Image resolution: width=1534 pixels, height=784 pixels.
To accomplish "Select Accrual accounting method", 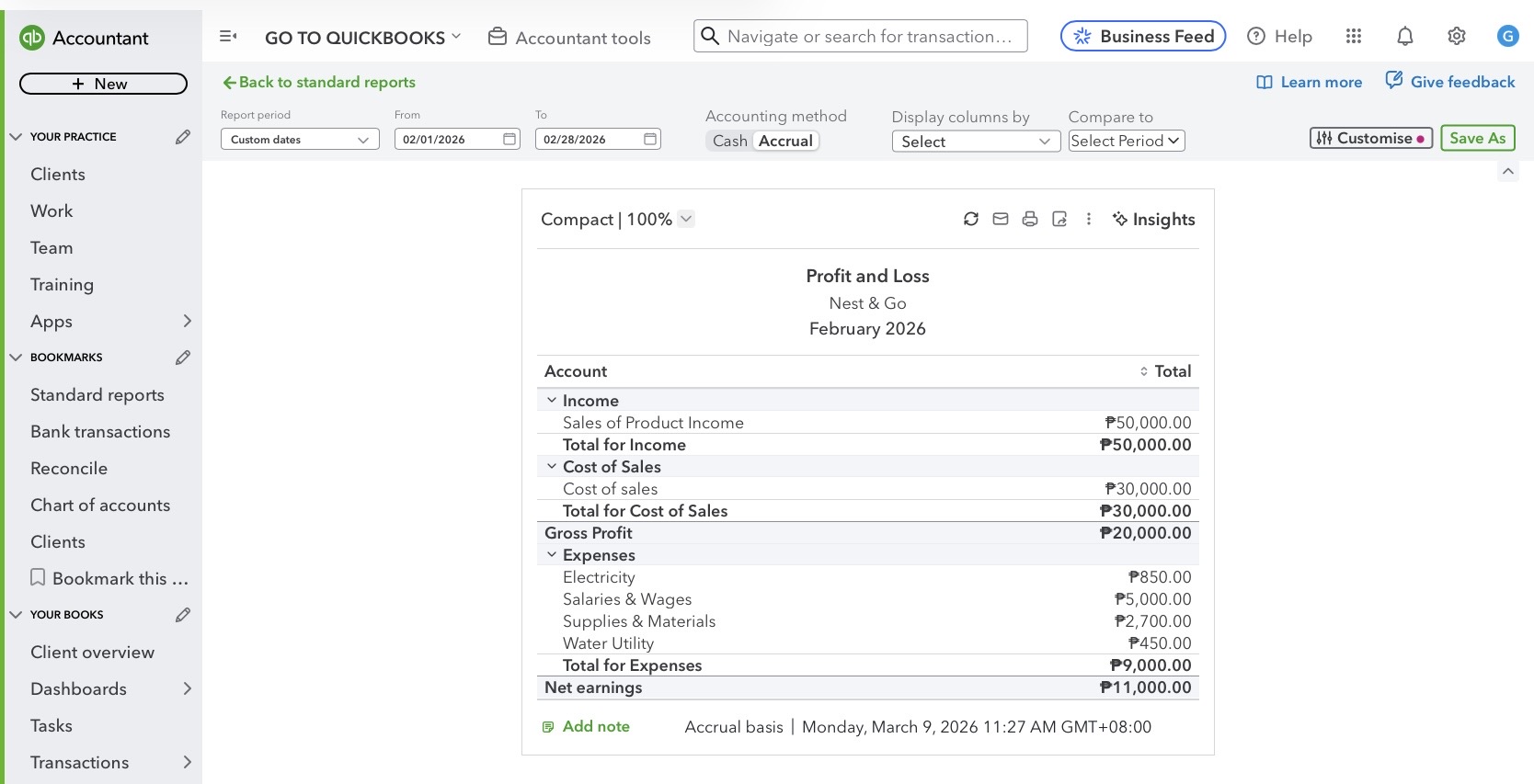I will (785, 141).
